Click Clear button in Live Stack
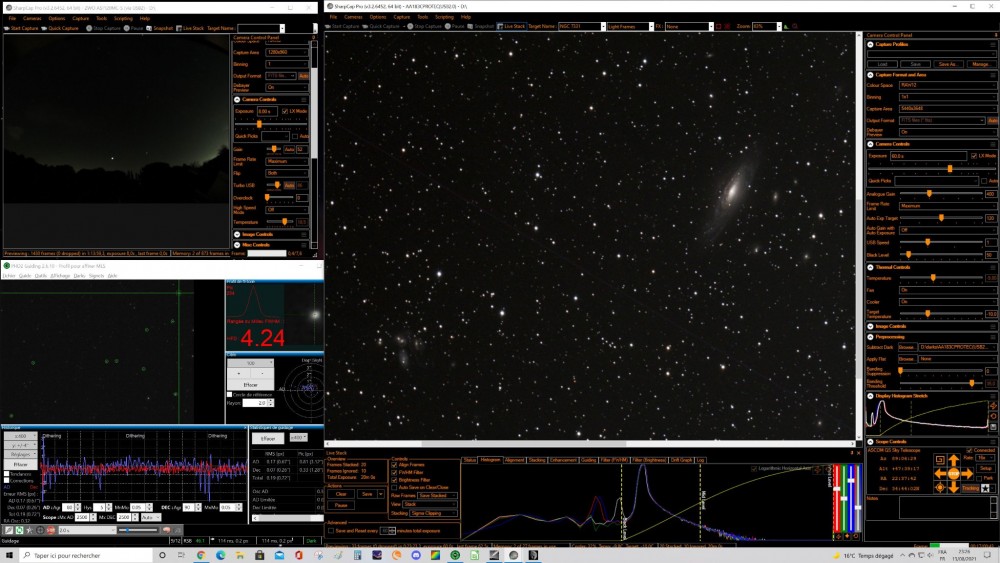This screenshot has width=1000, height=563. tap(341, 494)
